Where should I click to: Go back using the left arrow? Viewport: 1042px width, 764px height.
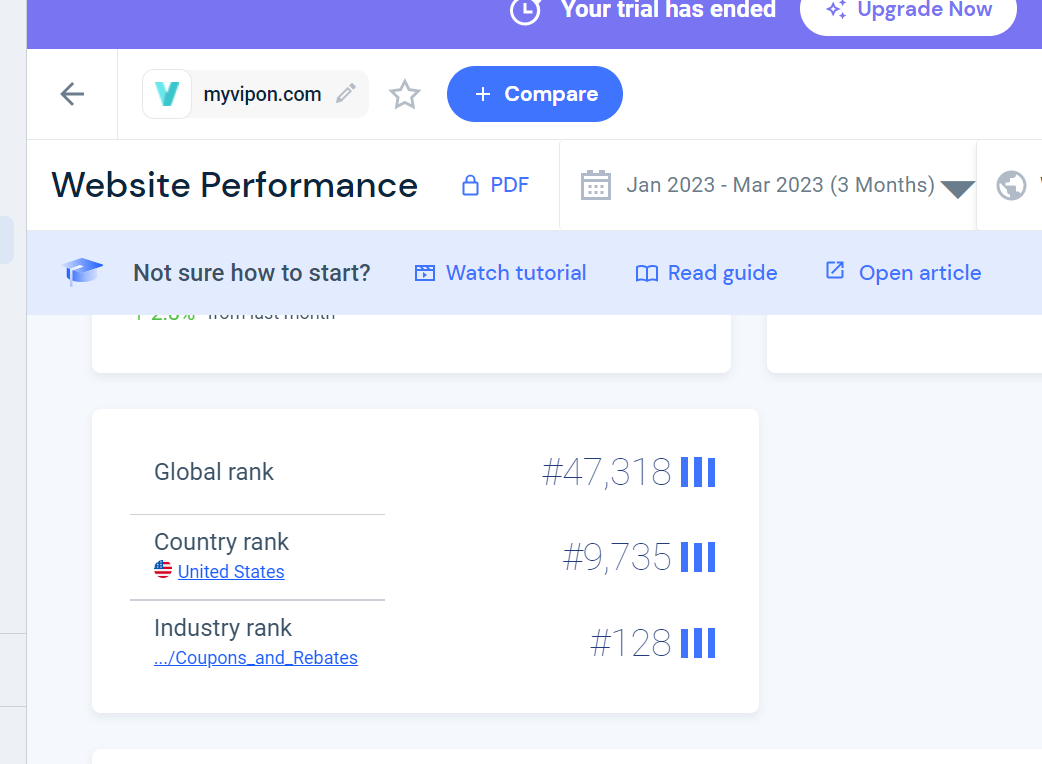(x=72, y=94)
